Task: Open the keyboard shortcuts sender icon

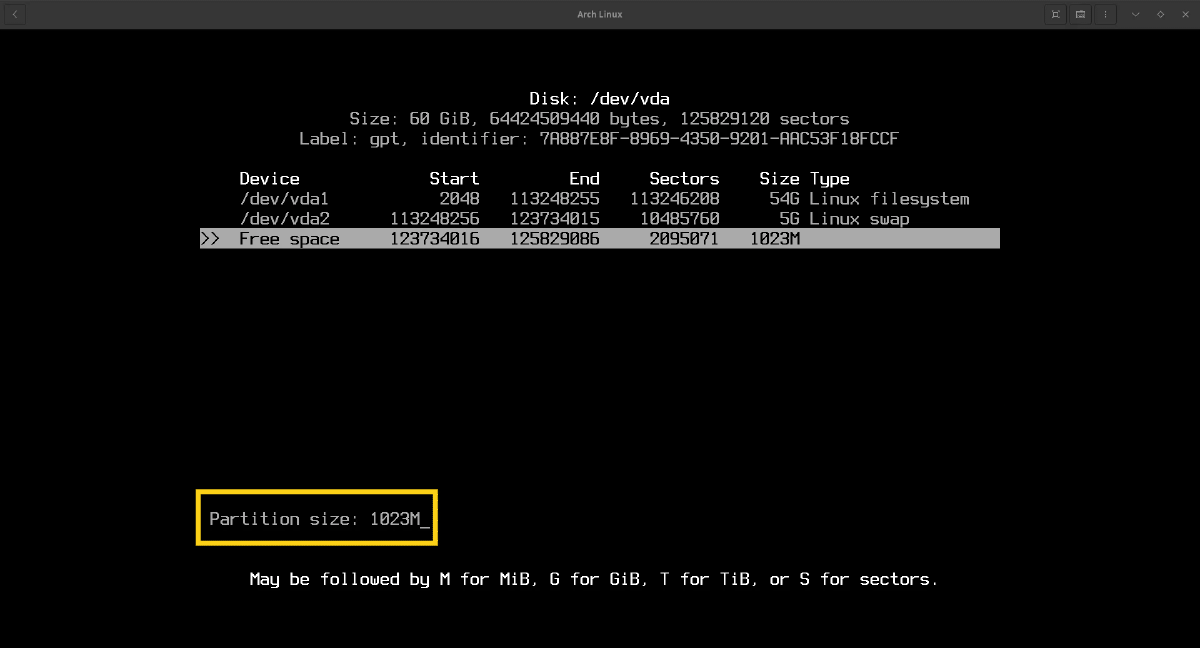Action: coord(1081,14)
